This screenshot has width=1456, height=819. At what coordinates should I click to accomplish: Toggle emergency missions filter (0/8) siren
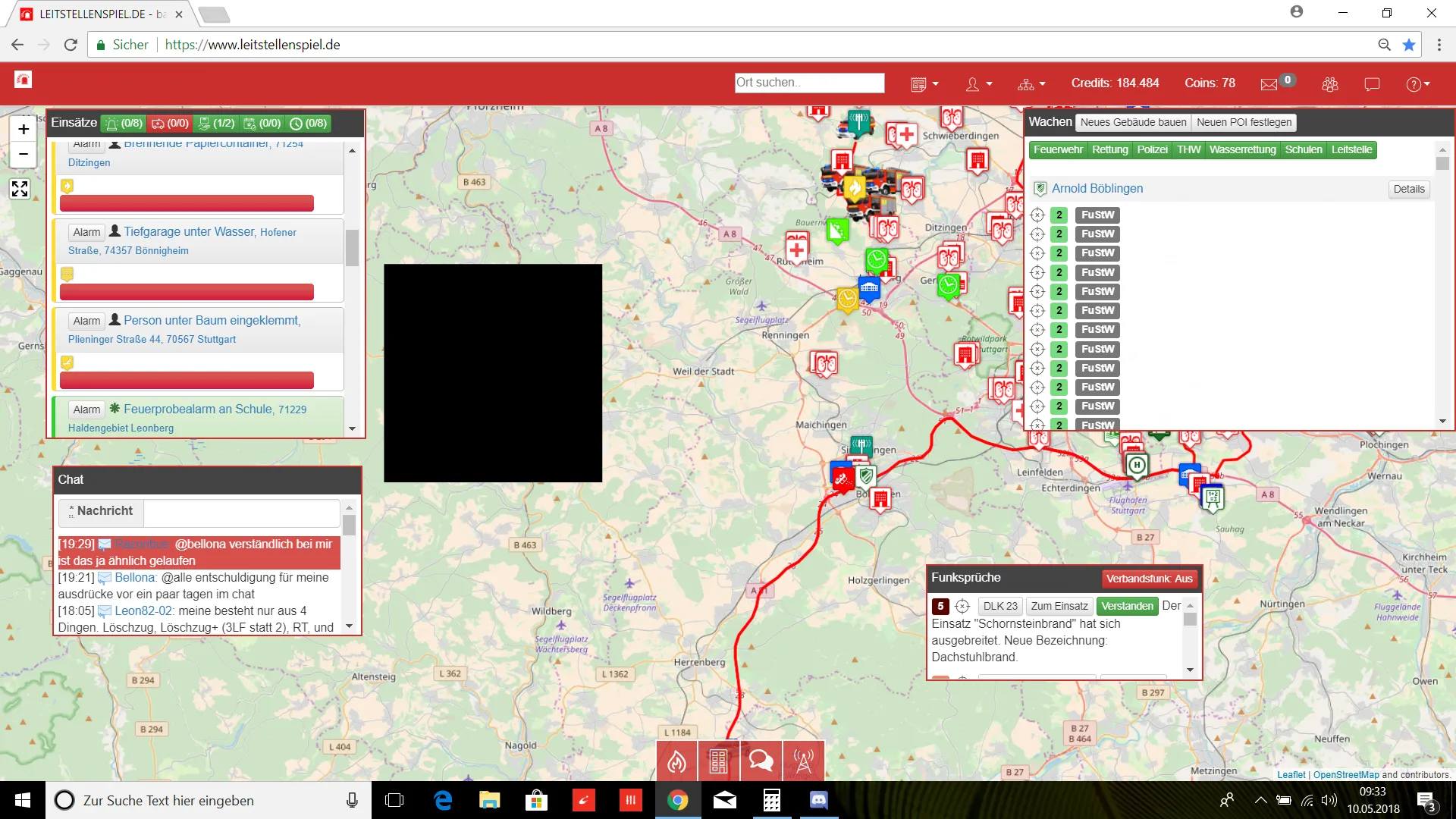[x=124, y=124]
